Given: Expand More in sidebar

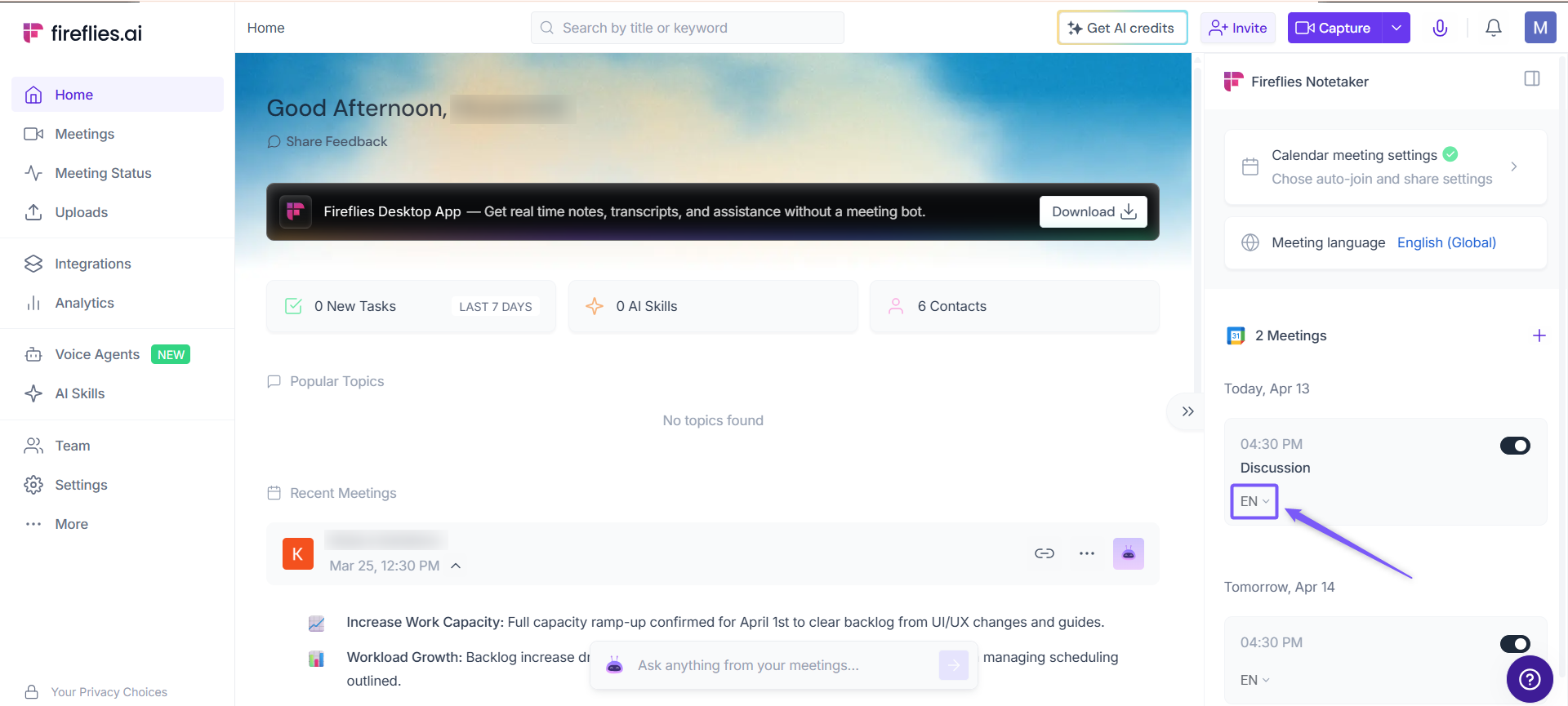Looking at the screenshot, I should [x=118, y=524].
